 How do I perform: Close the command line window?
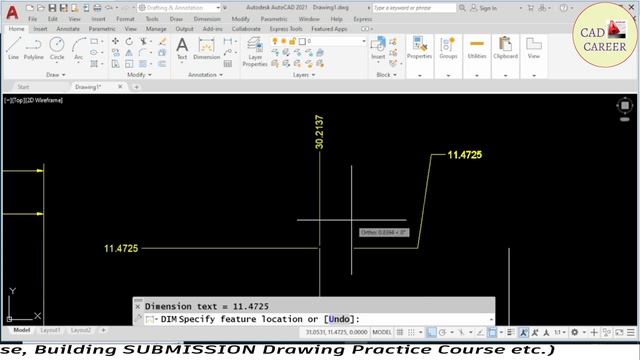tap(138, 306)
